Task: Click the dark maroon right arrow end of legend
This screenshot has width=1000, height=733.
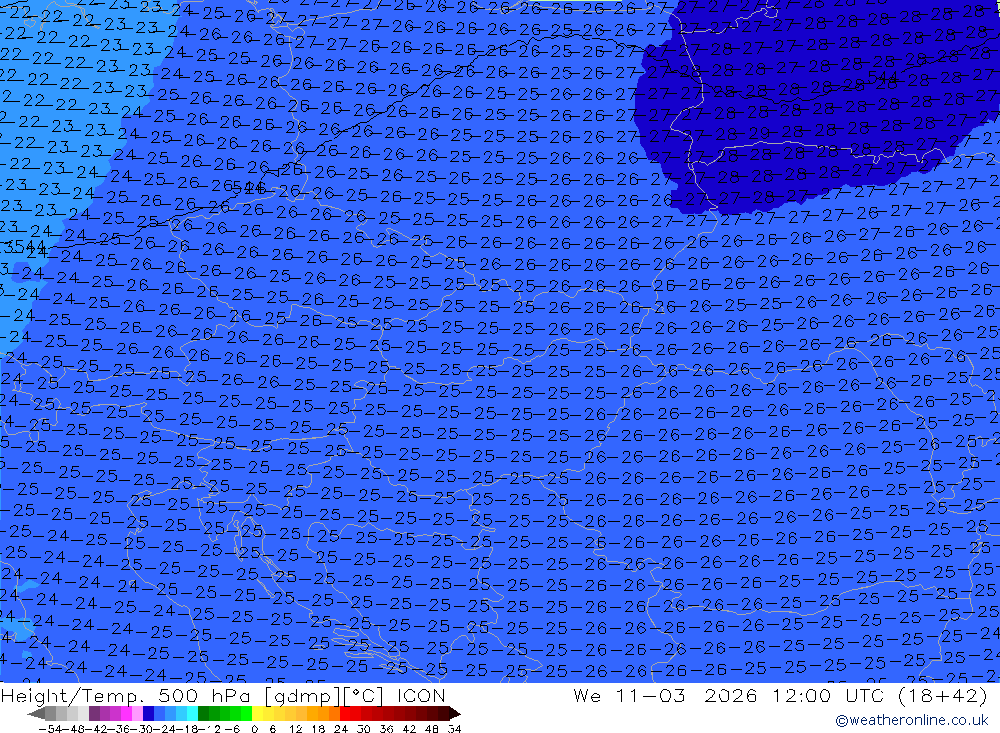Action: tap(455, 713)
